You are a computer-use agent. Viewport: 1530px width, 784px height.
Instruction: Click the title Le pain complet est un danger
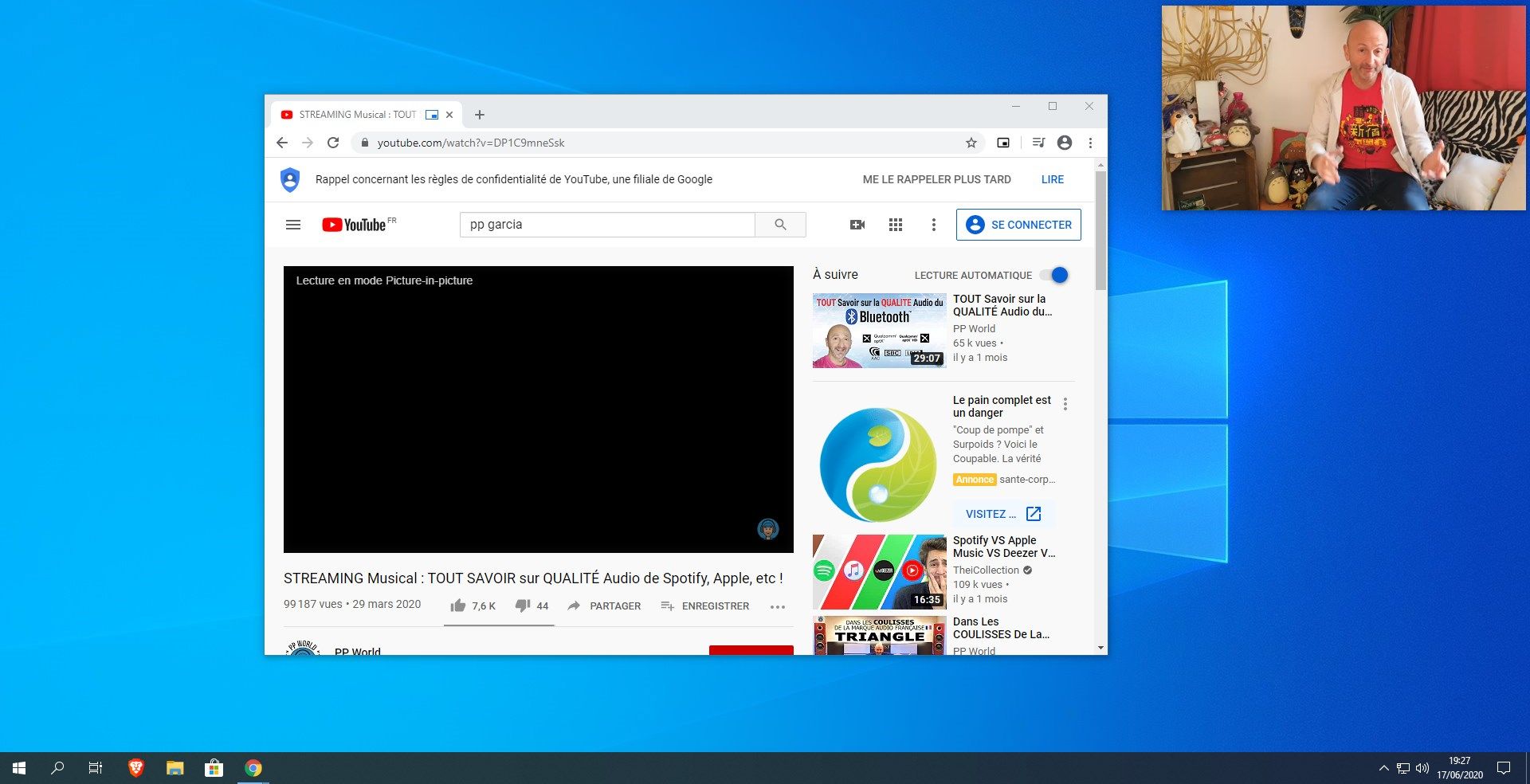click(1002, 406)
